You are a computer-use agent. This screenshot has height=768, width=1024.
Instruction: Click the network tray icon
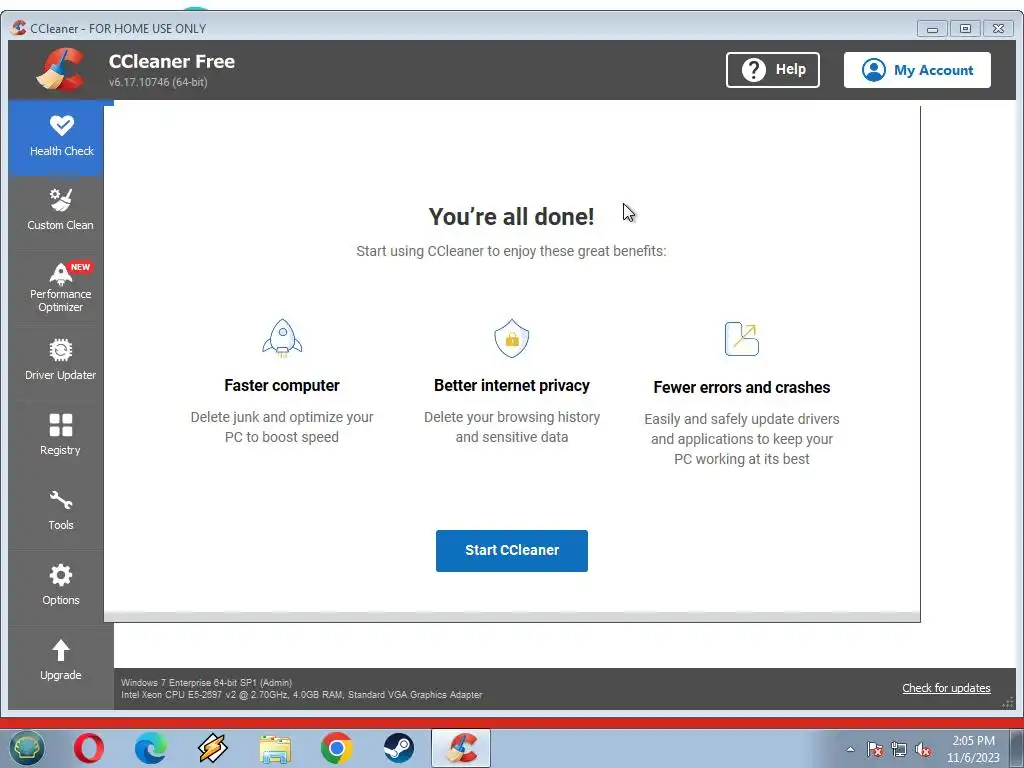tap(899, 749)
